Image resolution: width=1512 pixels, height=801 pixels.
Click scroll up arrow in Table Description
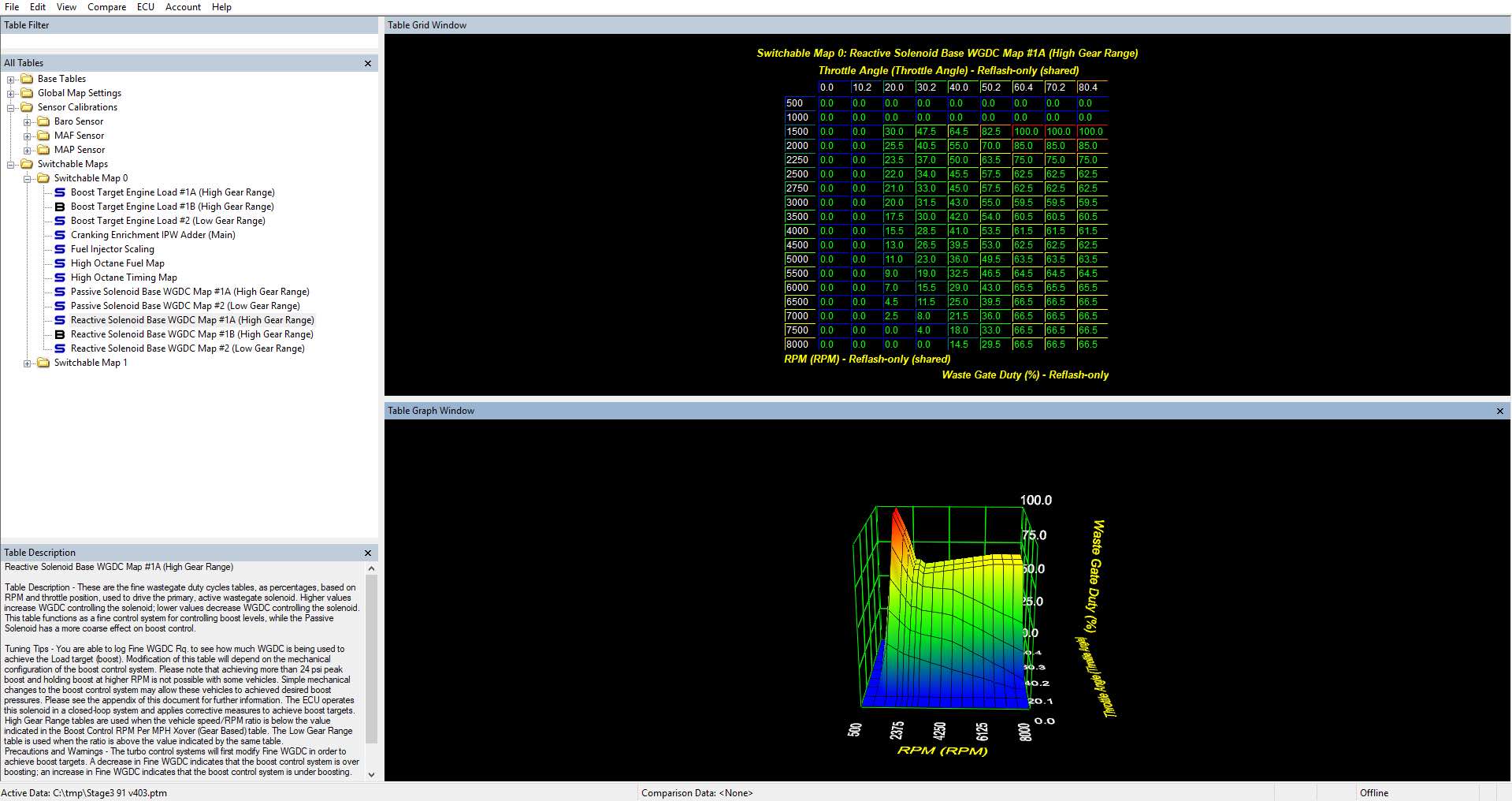371,568
